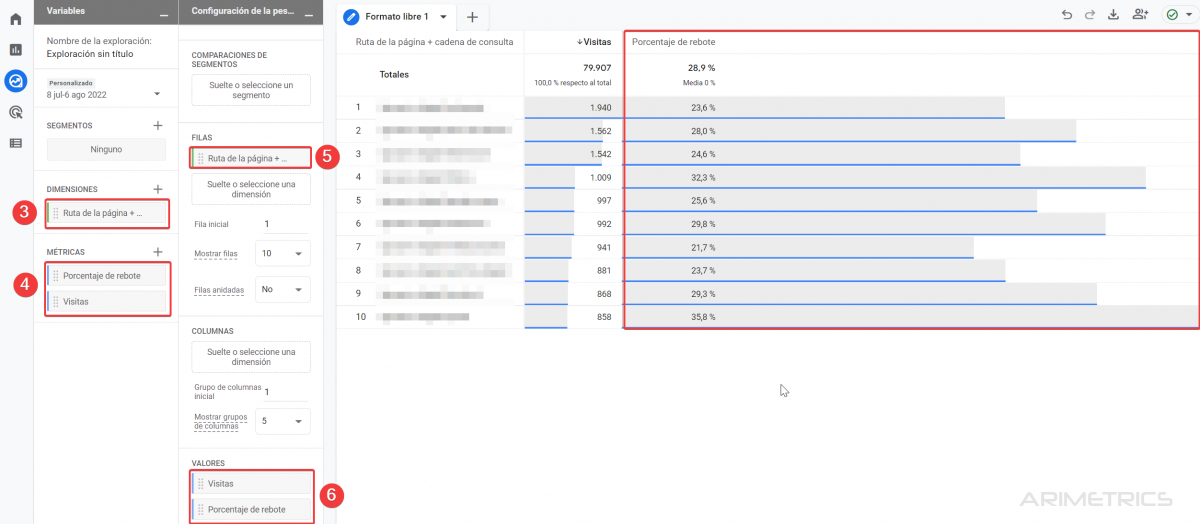This screenshot has width=1200, height=524.
Task: Add a new segment with plus icon
Action: [157, 126]
